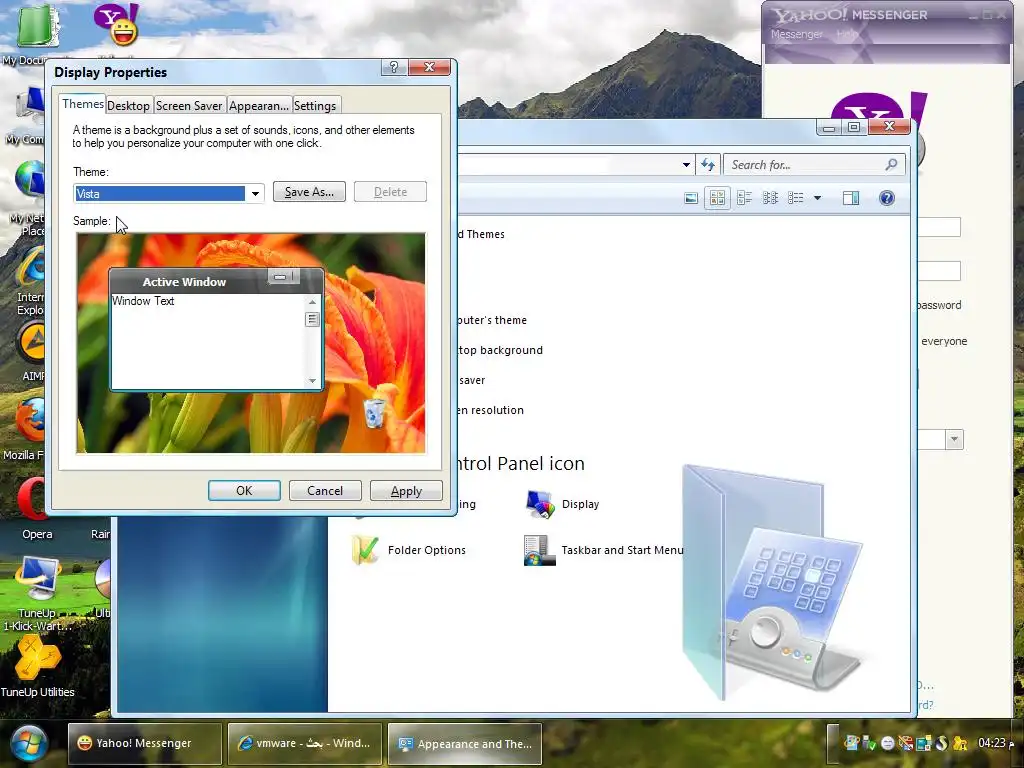
Task: Click the search magnifier icon
Action: click(x=891, y=165)
